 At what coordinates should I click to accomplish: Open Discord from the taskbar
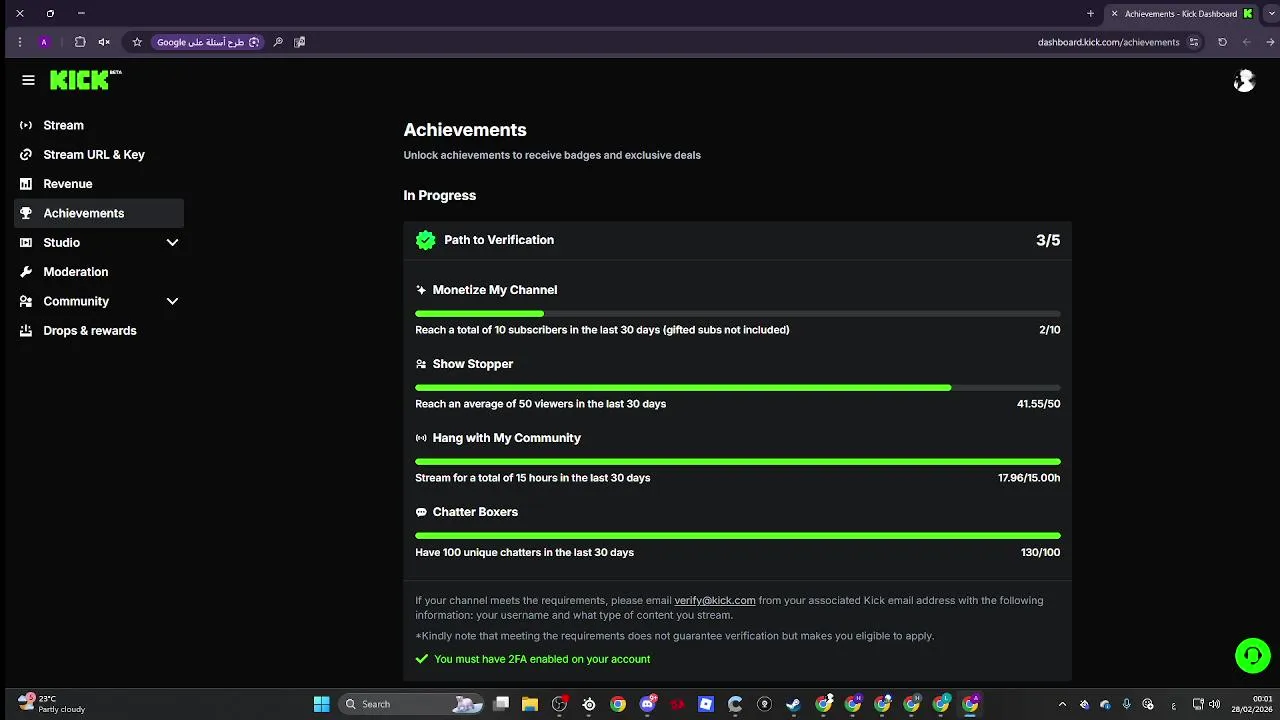coord(648,704)
